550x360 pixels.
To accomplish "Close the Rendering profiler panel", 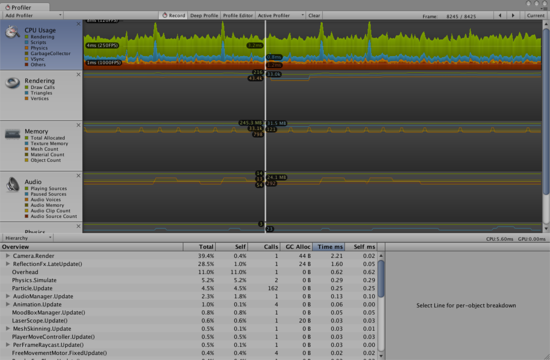I will (x=78, y=75).
